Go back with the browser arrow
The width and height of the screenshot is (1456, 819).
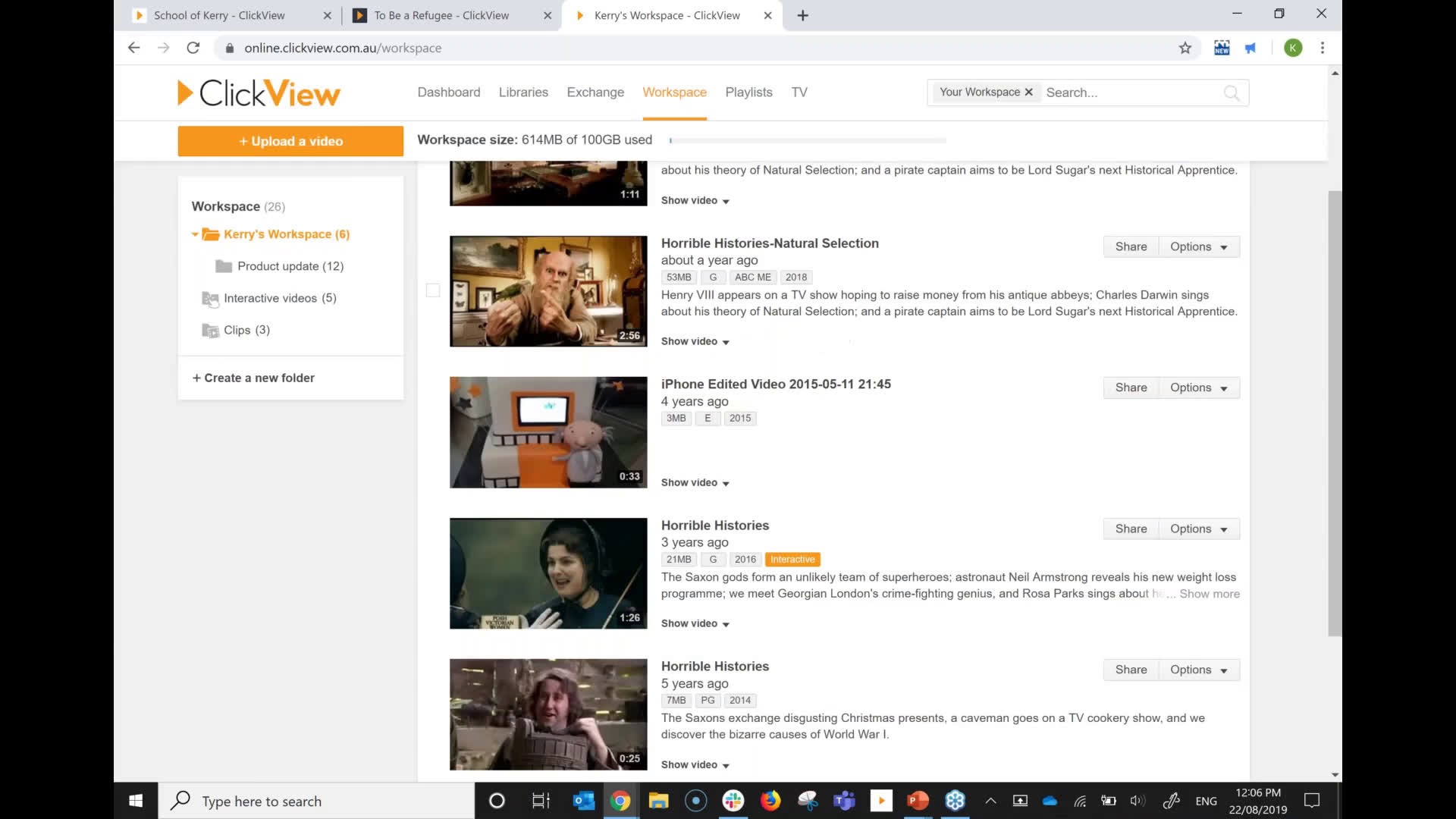(x=134, y=48)
